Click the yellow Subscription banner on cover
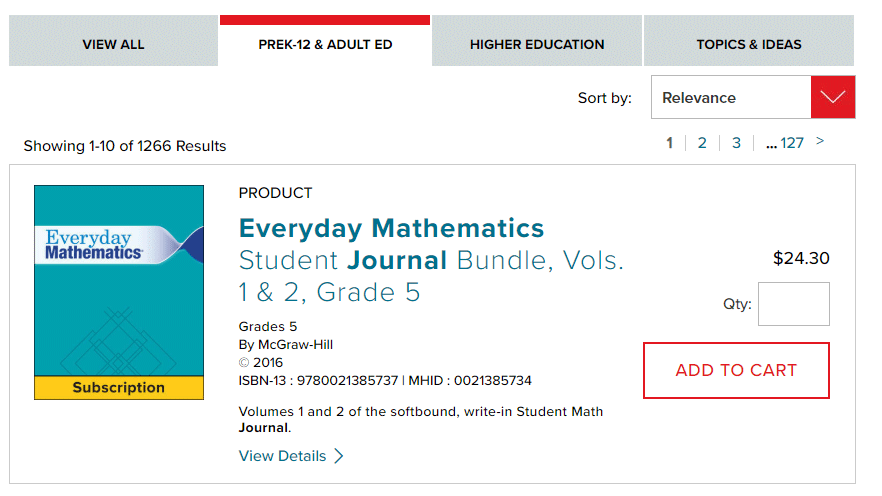Viewport: 882px width, 496px height. [x=119, y=388]
